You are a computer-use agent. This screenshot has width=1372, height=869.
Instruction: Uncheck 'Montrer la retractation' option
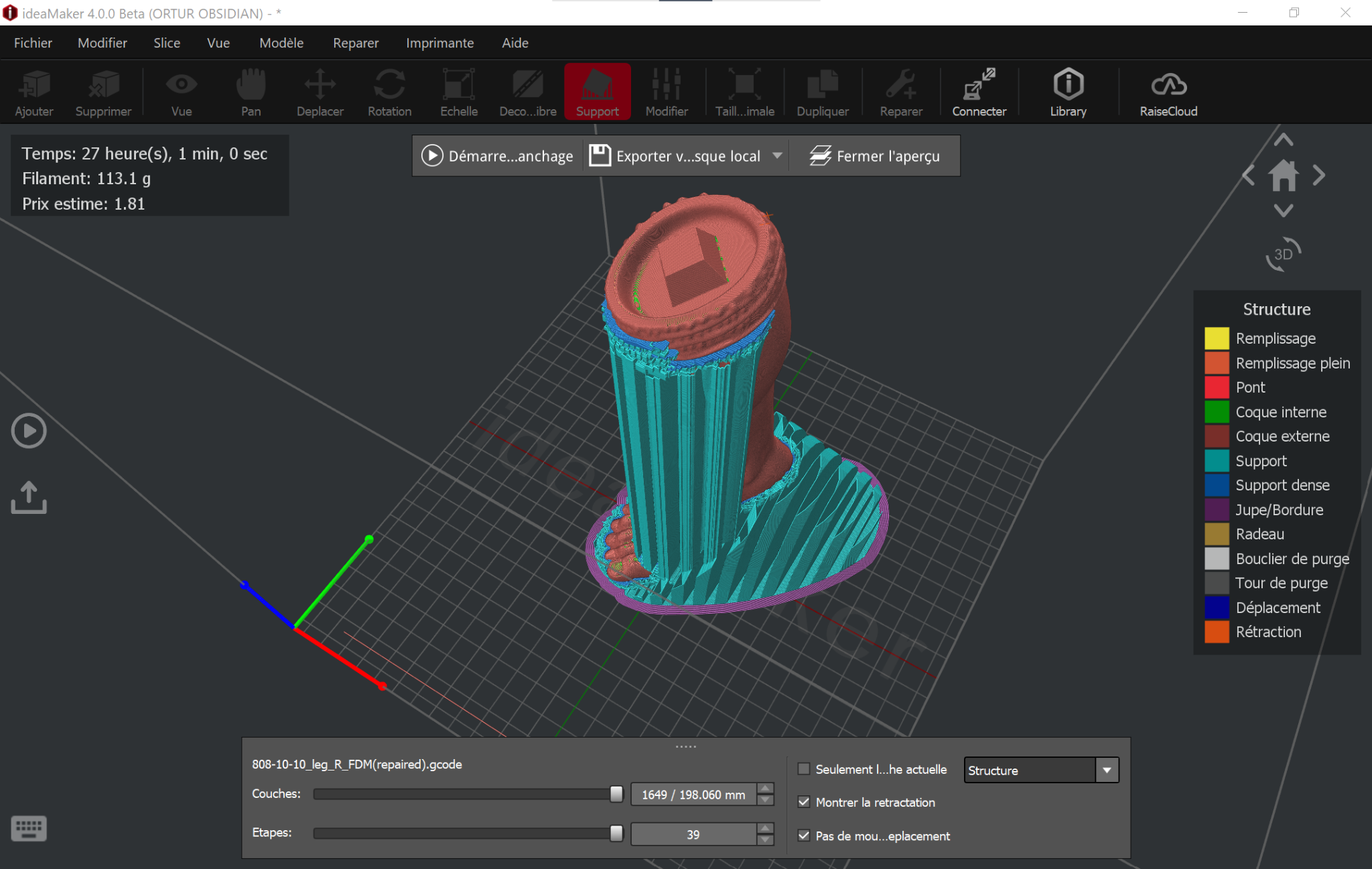click(804, 802)
